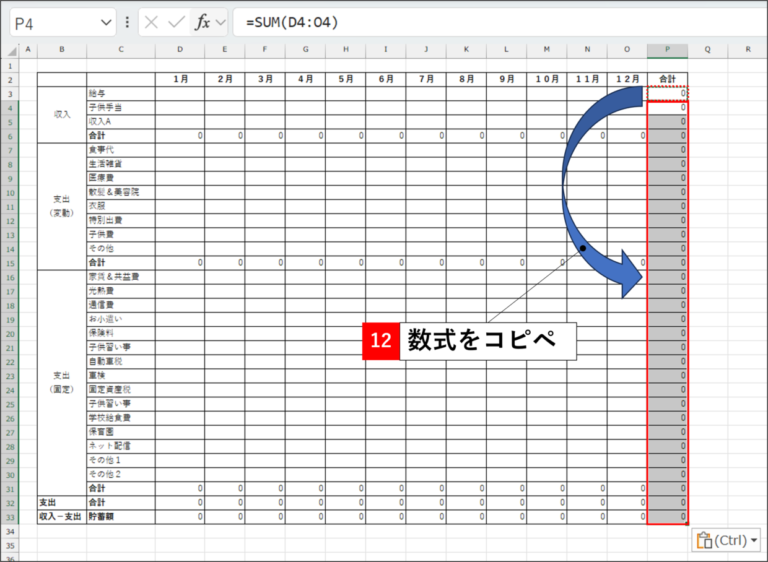Select row 33 header

click(x=8, y=517)
